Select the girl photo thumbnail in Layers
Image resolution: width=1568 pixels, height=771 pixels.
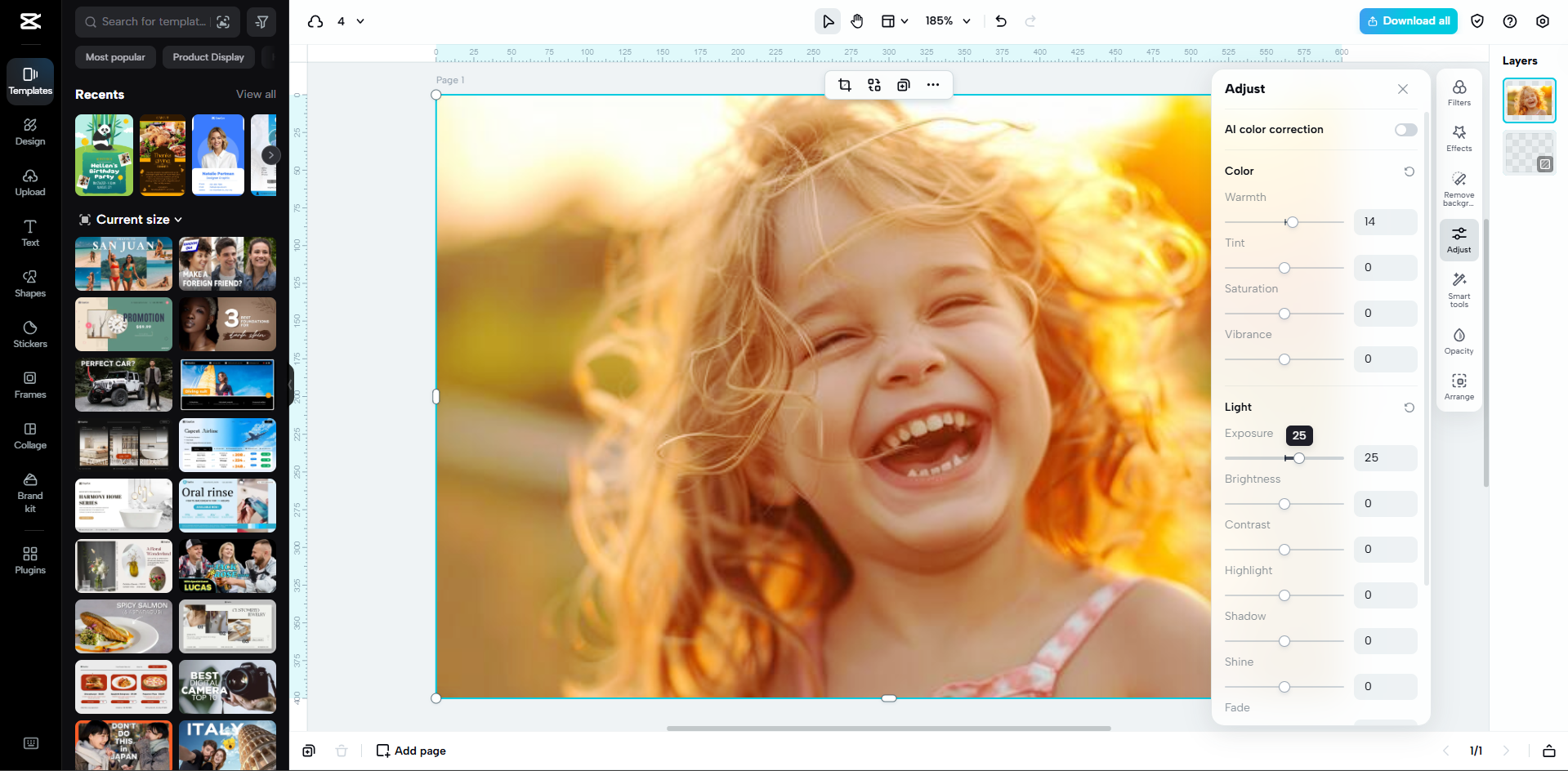click(x=1529, y=100)
